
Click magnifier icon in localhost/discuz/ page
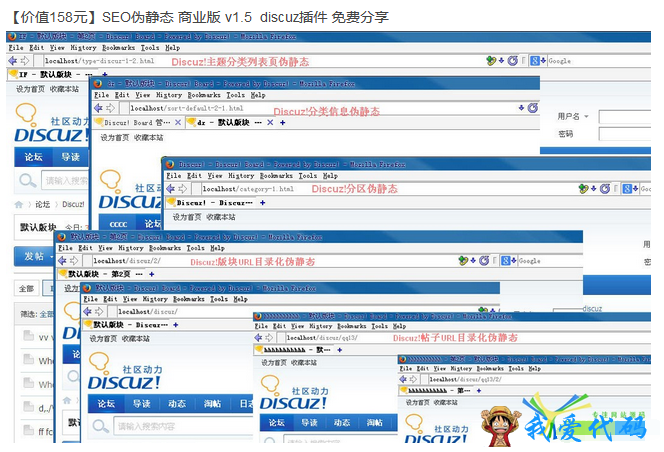(x=100, y=426)
